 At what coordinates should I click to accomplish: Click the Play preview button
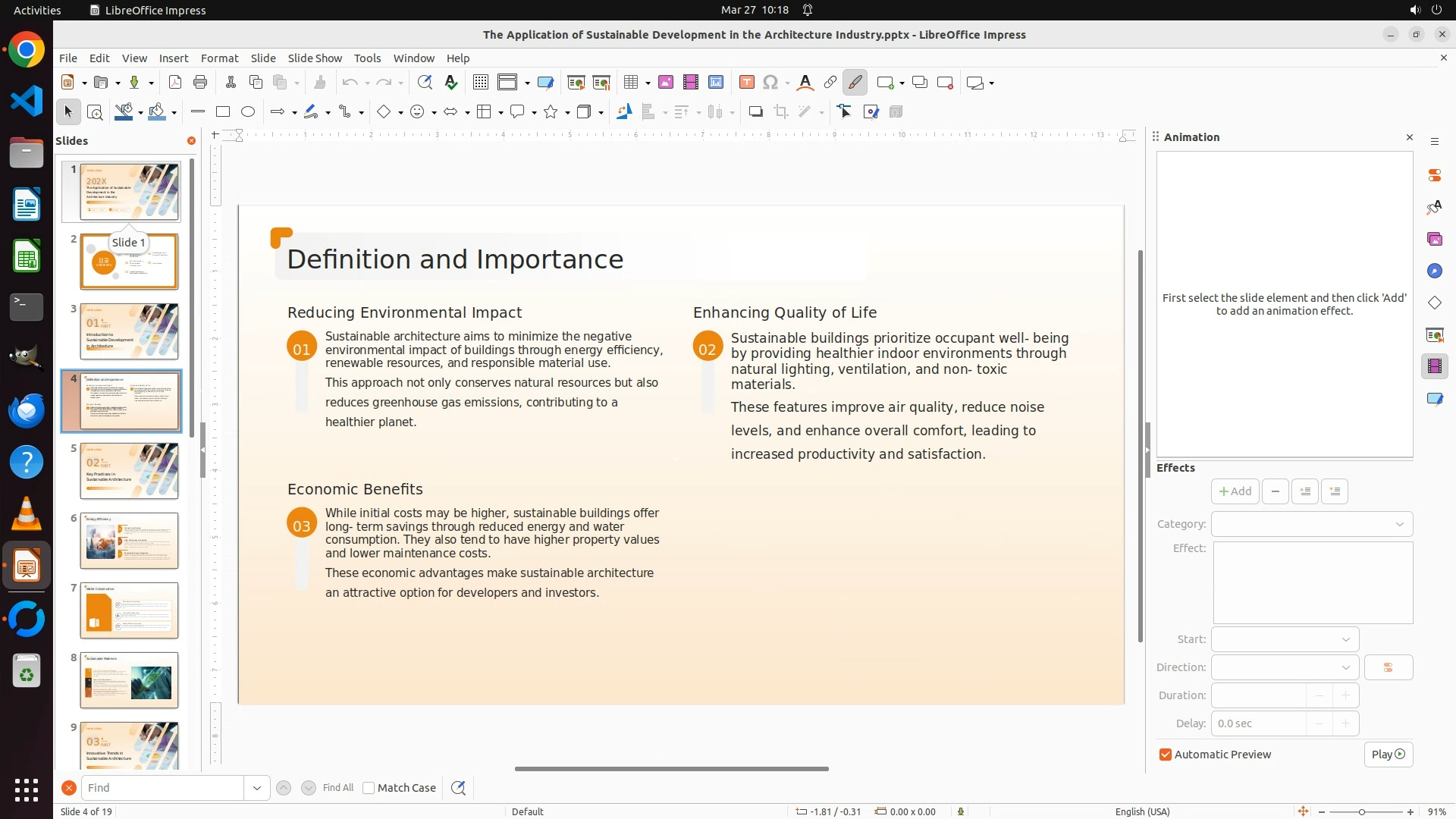[x=1388, y=755]
